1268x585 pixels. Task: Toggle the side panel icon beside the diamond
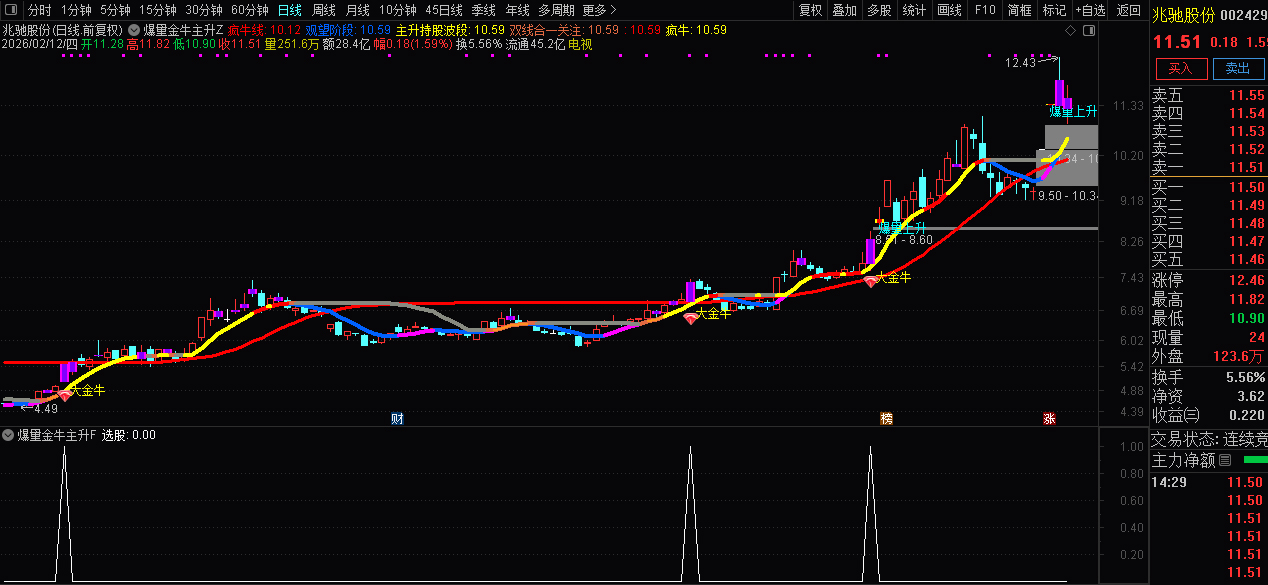click(x=1088, y=31)
